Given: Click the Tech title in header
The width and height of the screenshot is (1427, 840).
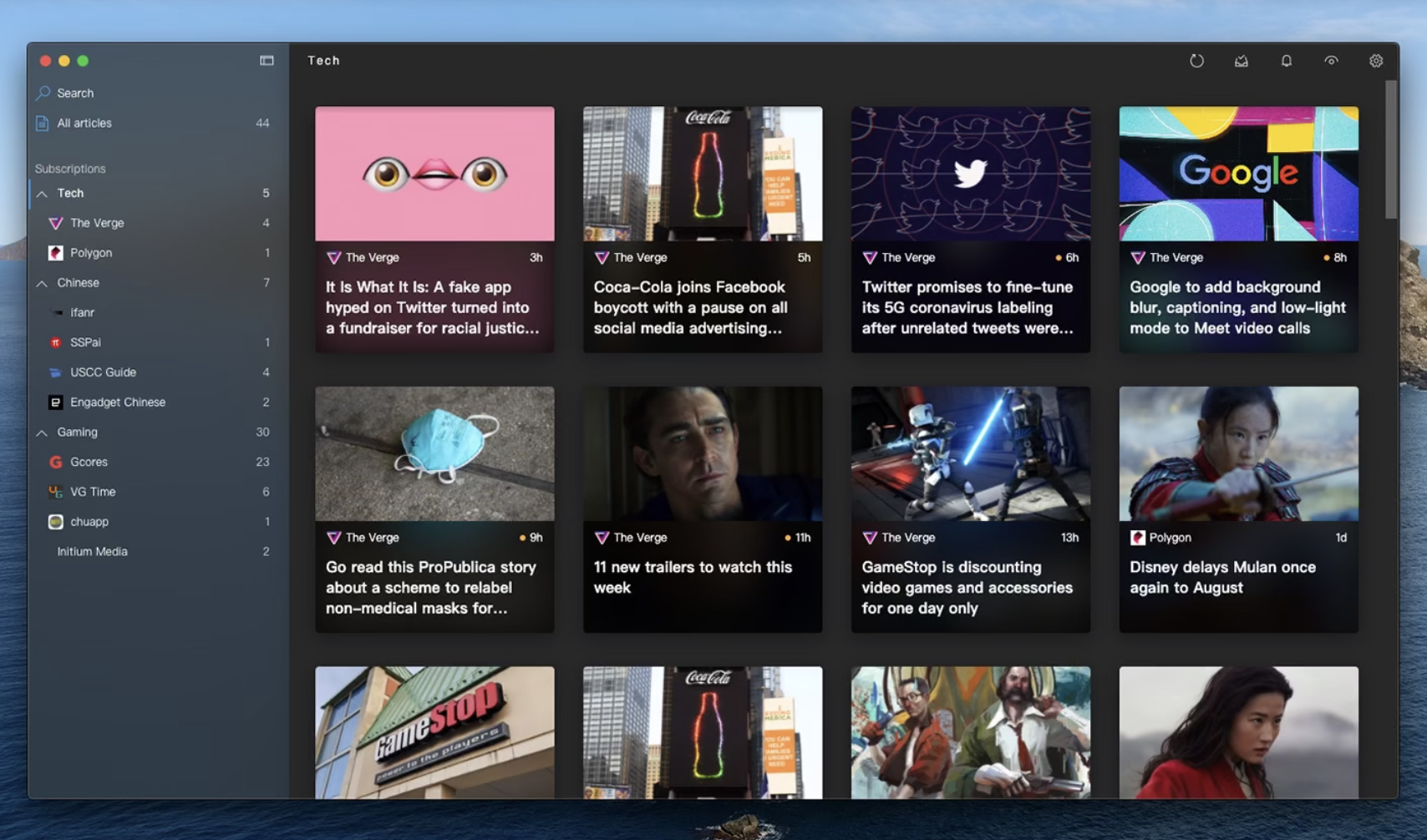Looking at the screenshot, I should [x=323, y=60].
